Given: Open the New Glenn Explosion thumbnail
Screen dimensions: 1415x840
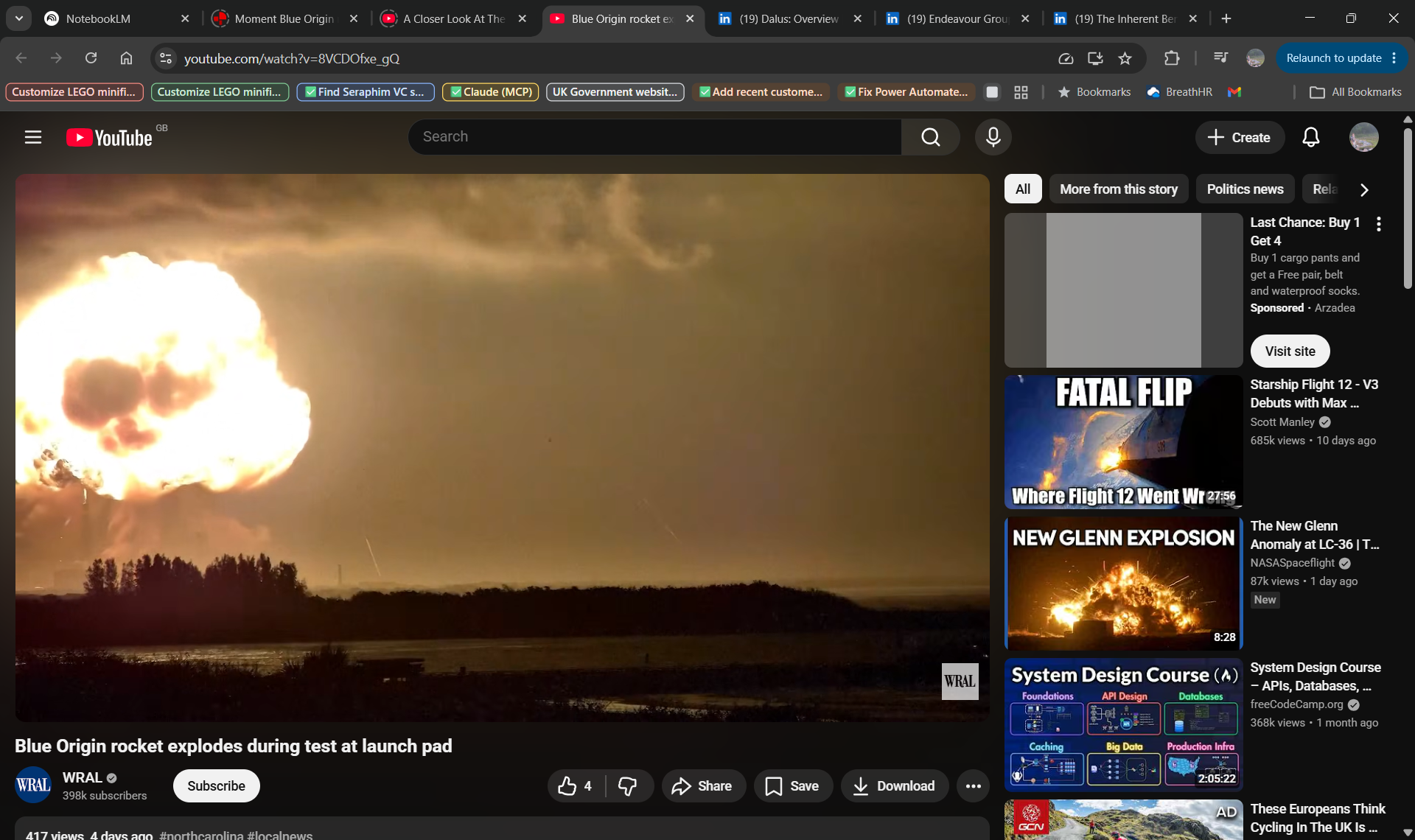Looking at the screenshot, I should click(1123, 583).
